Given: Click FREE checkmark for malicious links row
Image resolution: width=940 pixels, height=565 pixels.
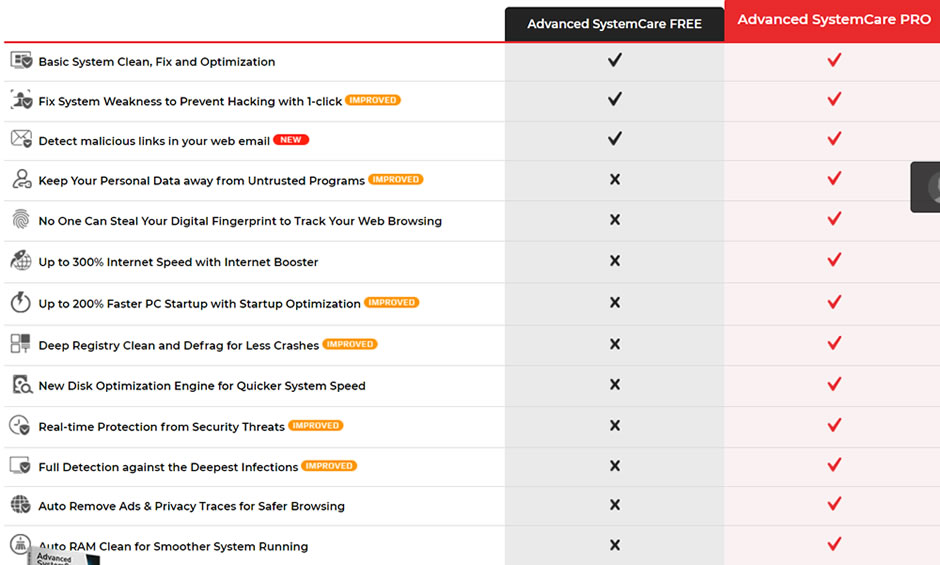Looking at the screenshot, I should [614, 139].
